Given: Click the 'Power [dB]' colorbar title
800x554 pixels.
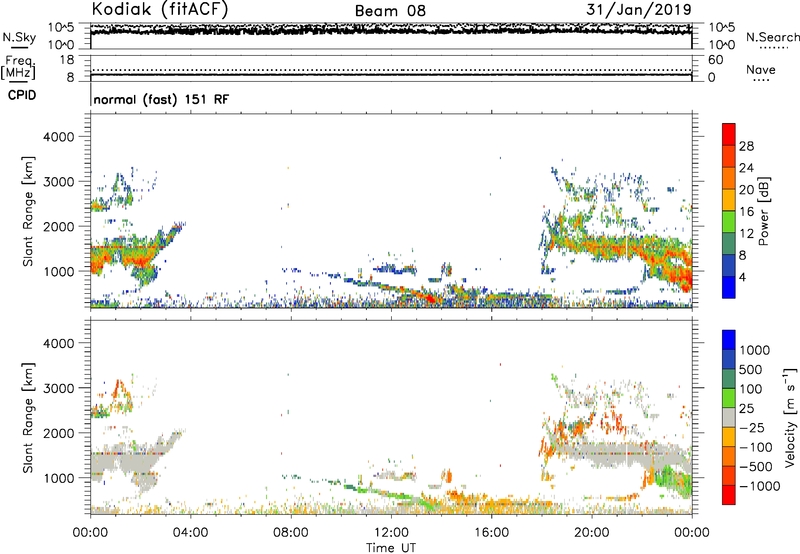Looking at the screenshot, I should tap(763, 211).
